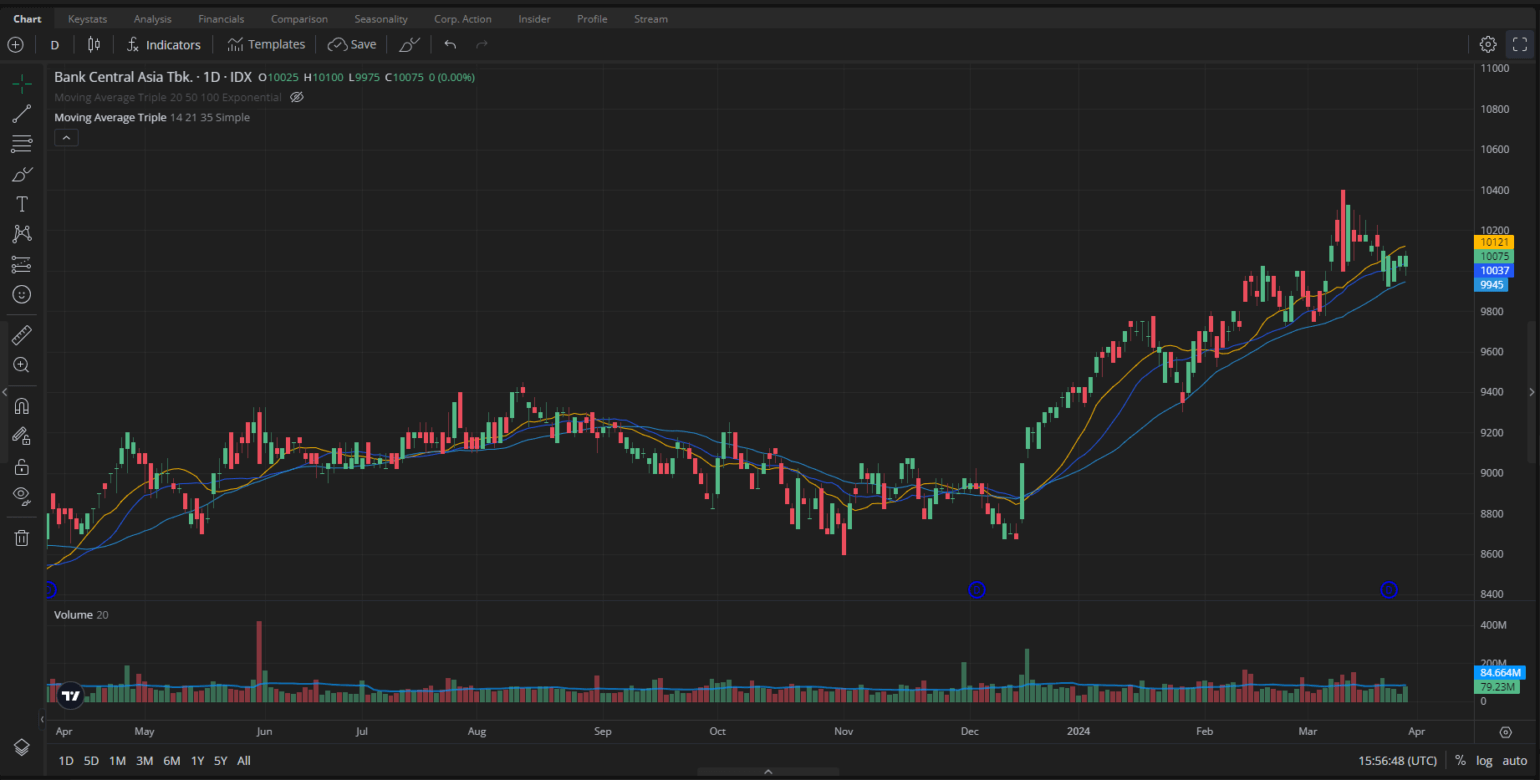Open the D interval dropdown
This screenshot has height=780, width=1540.
click(55, 44)
